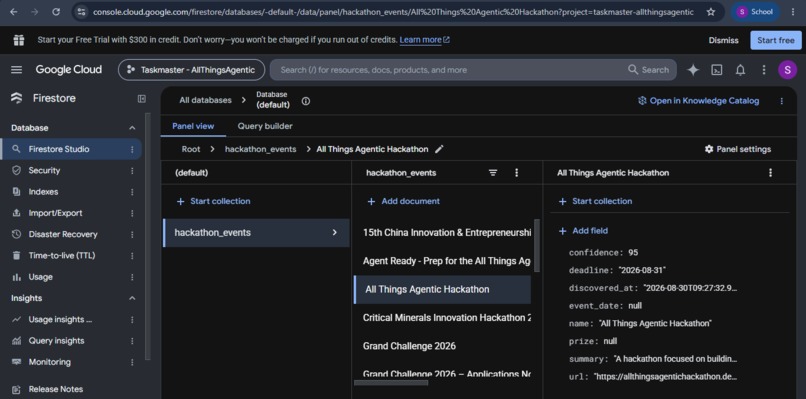Open options for Security item
The image size is (806, 399).
(132, 171)
